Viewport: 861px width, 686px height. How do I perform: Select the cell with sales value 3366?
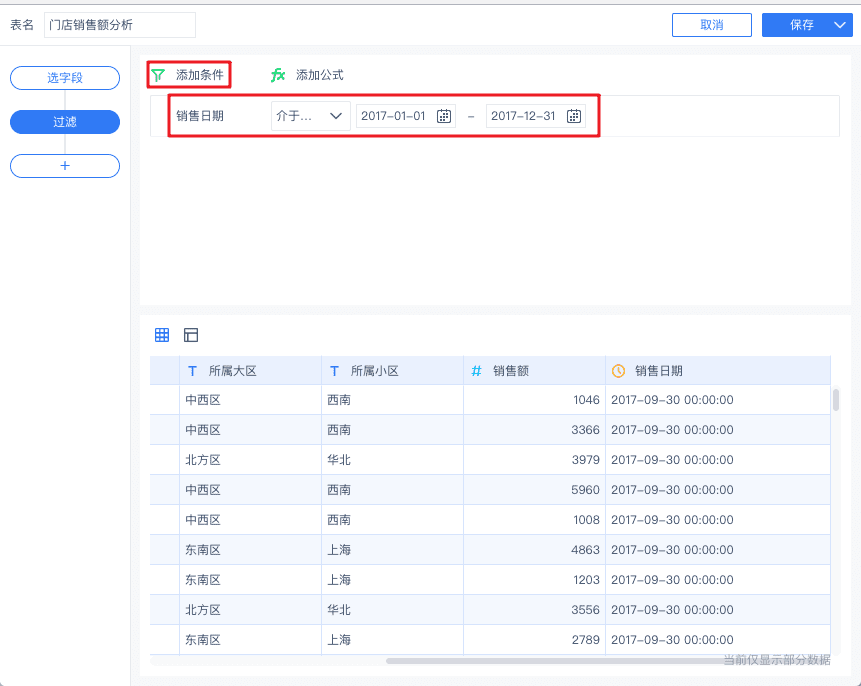click(534, 430)
